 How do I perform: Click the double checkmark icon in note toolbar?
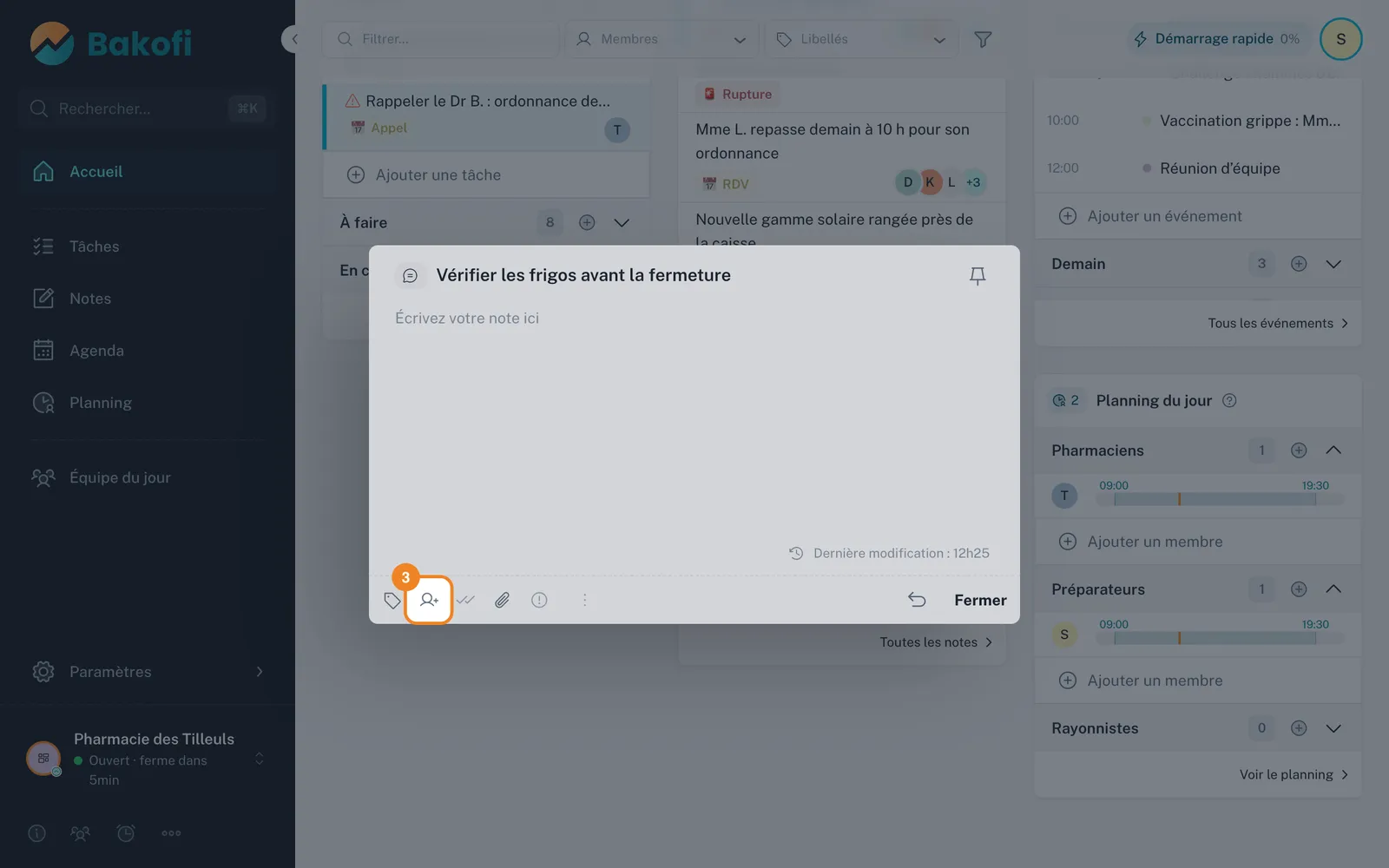point(466,600)
